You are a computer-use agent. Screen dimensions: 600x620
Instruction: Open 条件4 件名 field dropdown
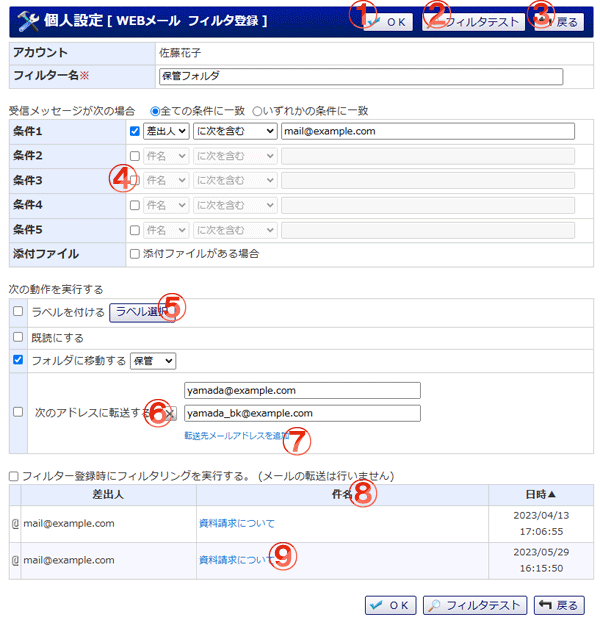(166, 205)
